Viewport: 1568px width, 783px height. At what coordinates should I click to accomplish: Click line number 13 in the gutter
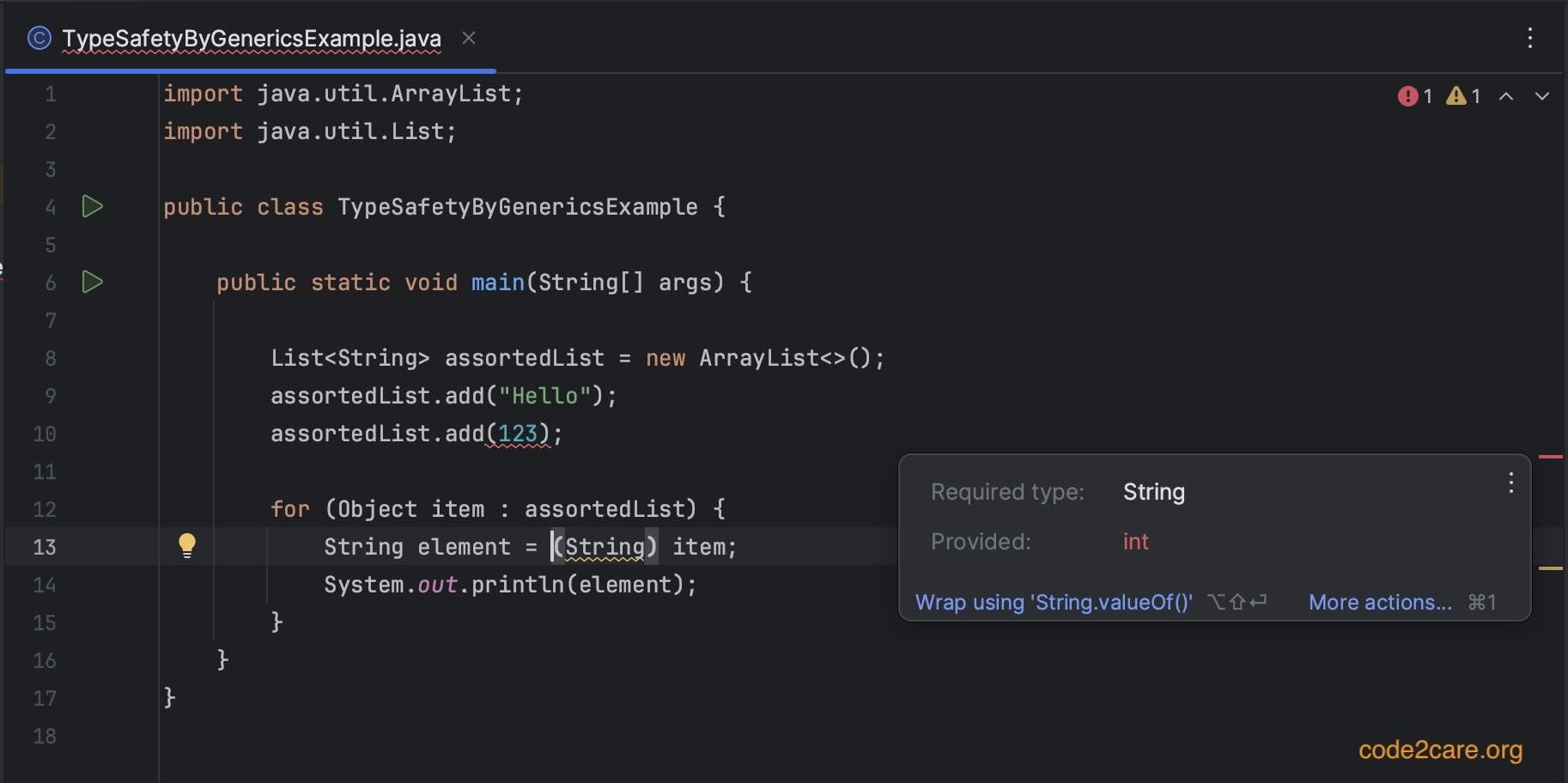pos(44,546)
